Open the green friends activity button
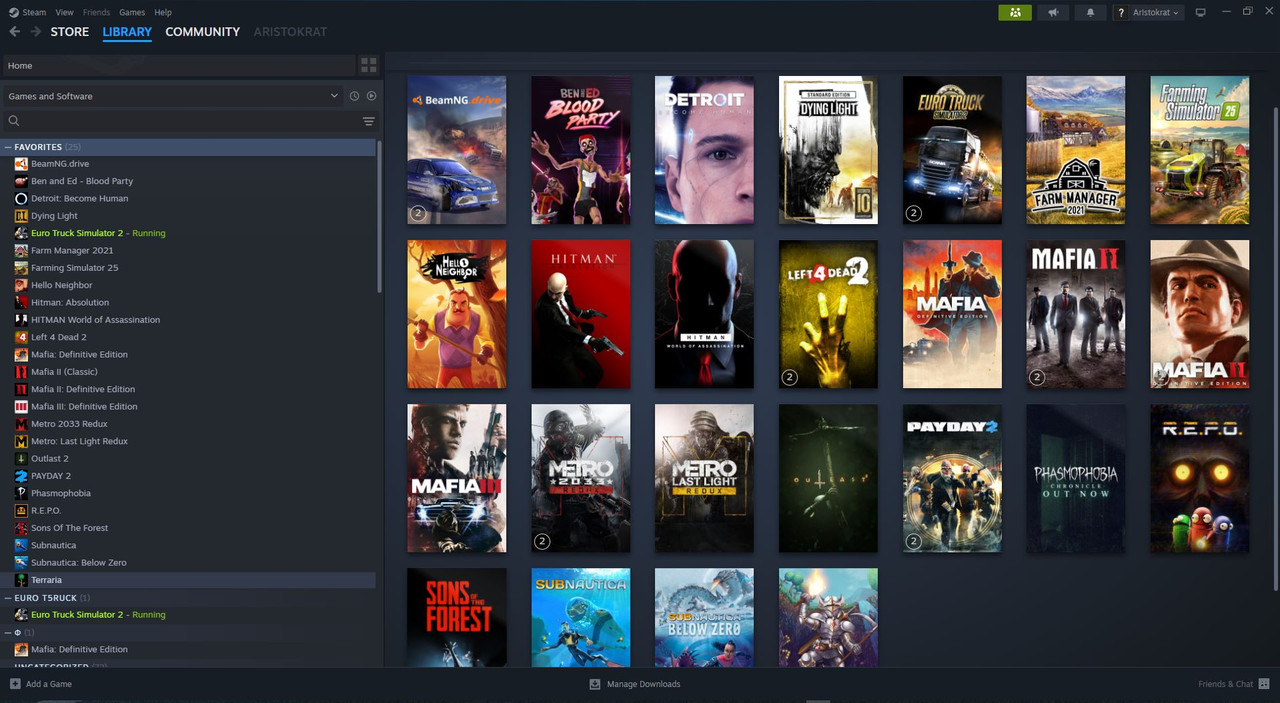The width and height of the screenshot is (1280, 703). (x=1015, y=12)
